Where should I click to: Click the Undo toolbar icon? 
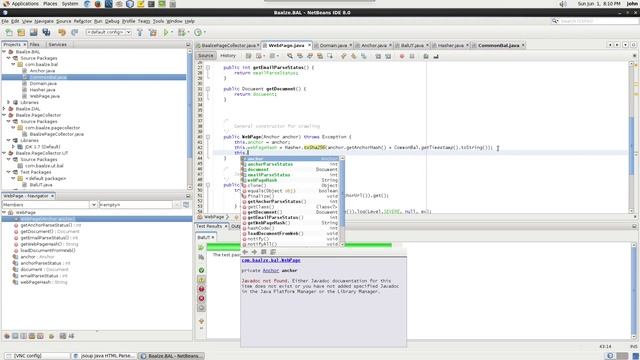[62, 32]
